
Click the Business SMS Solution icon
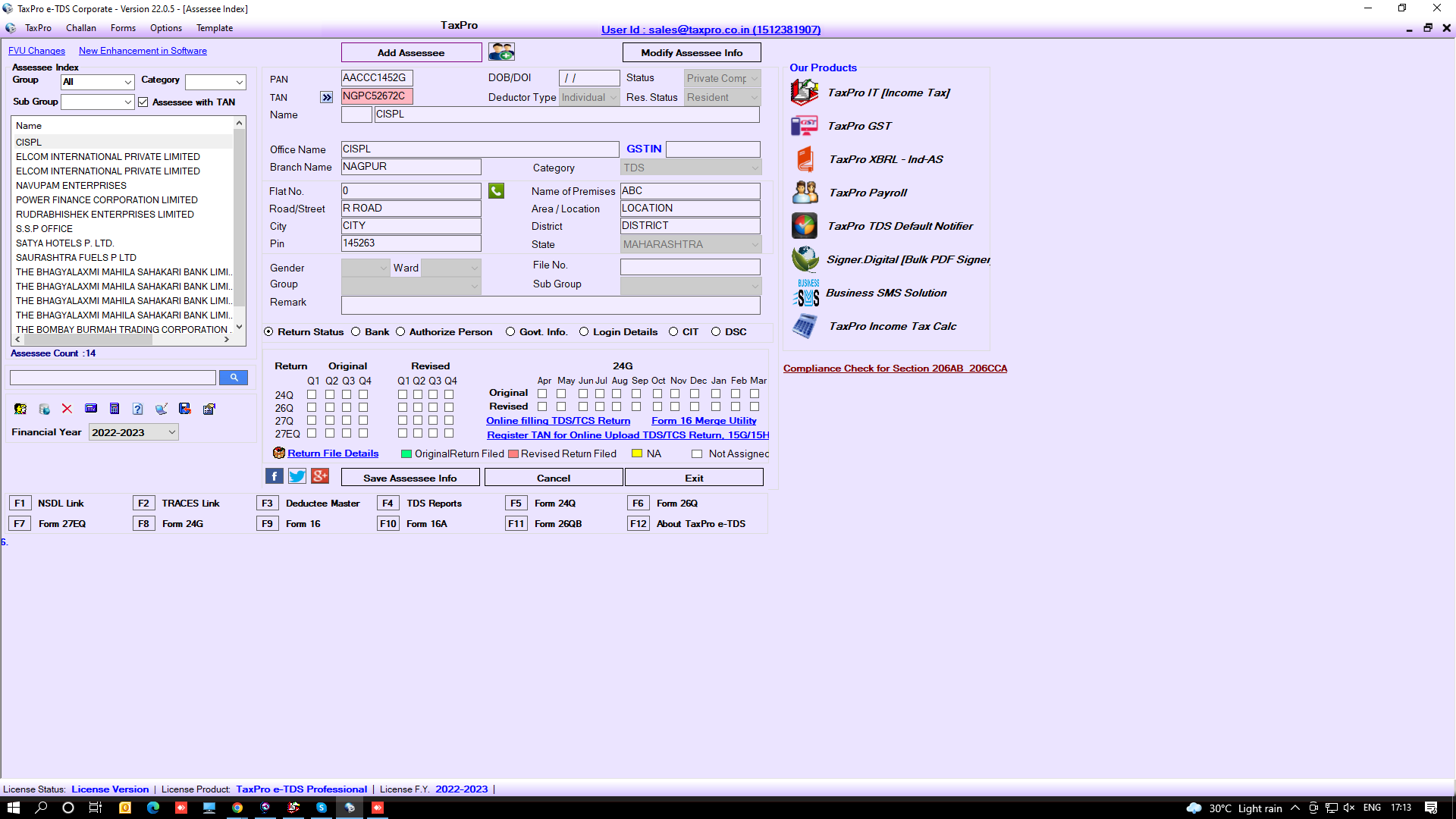coord(806,293)
